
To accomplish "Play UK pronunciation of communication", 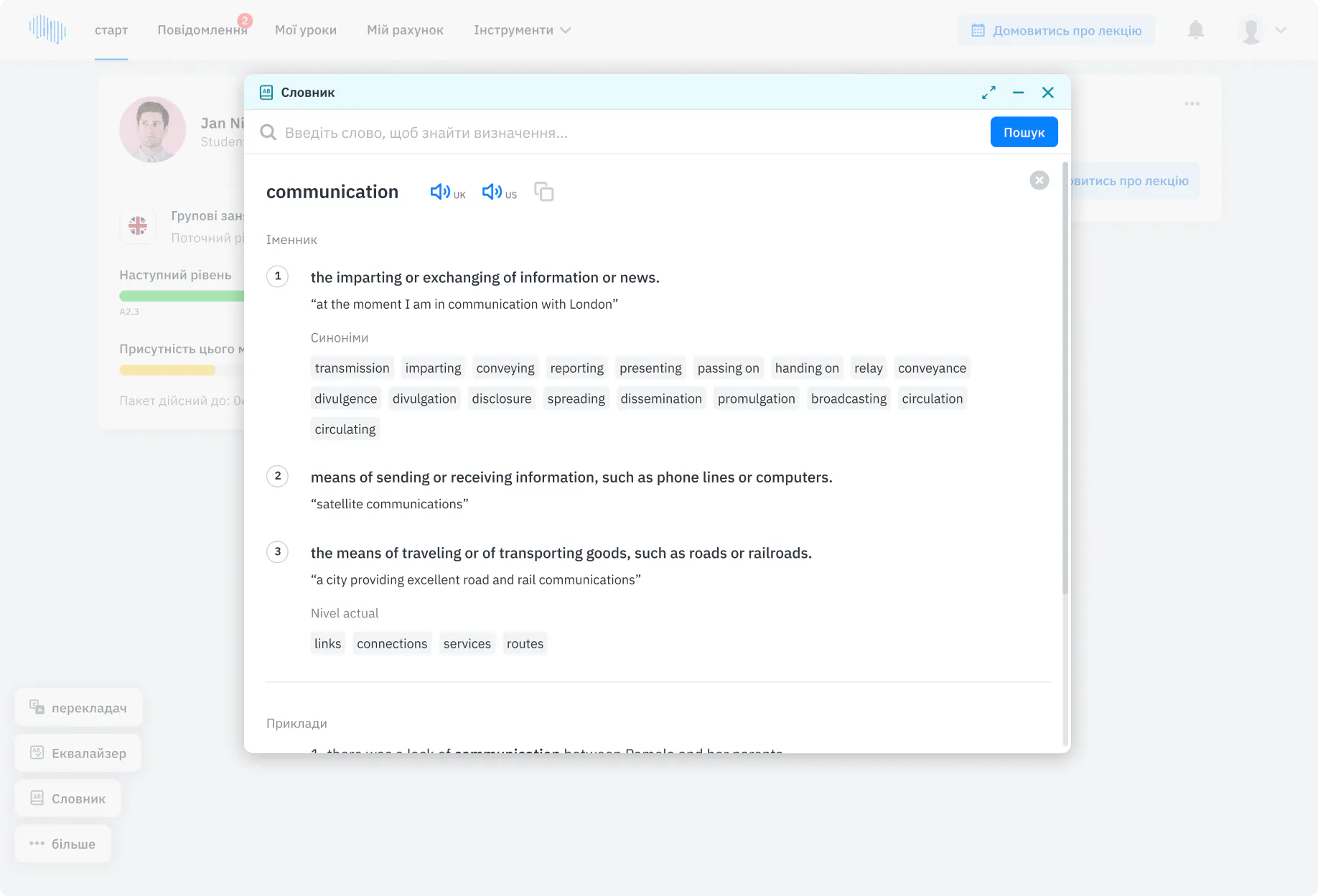I will [447, 192].
